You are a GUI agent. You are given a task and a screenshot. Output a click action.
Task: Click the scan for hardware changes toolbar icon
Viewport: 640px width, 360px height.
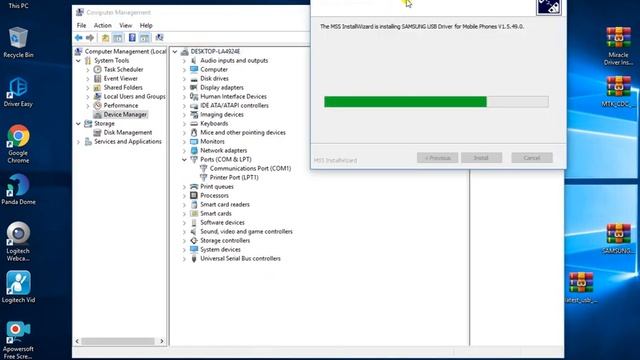(x=160, y=38)
